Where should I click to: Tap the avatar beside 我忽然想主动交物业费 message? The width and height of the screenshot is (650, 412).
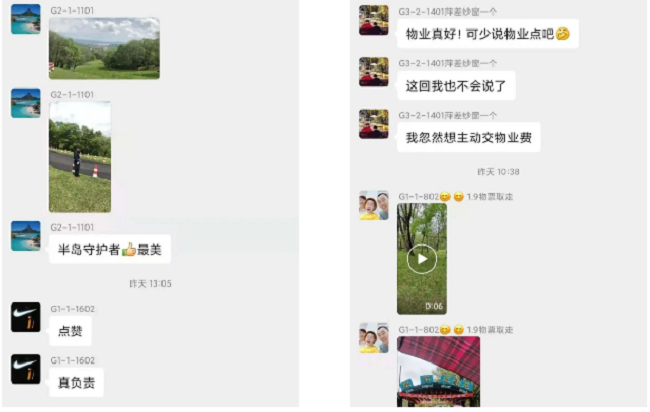[x=374, y=124]
